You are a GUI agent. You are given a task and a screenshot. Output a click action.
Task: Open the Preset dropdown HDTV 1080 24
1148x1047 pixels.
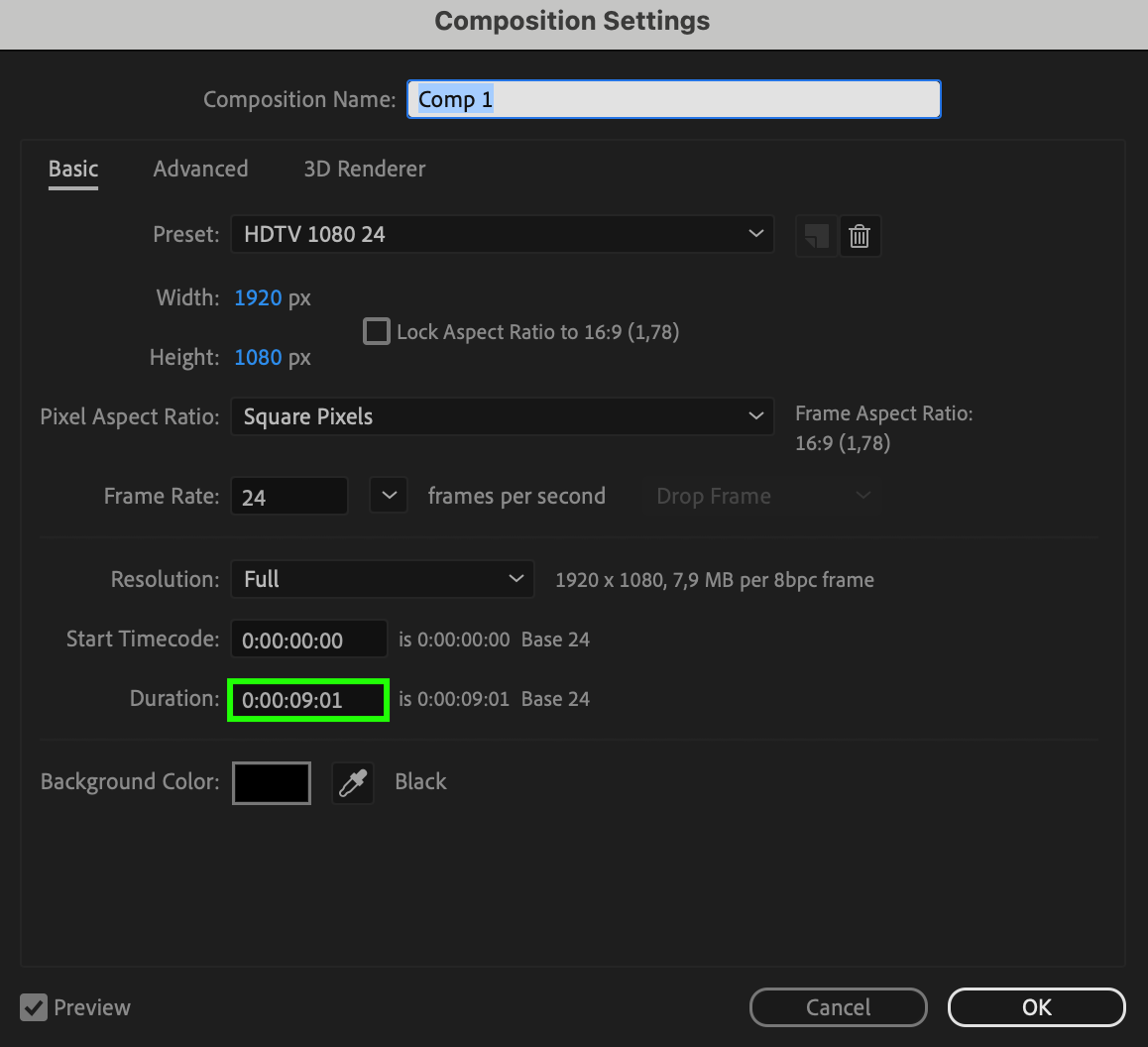tap(502, 235)
